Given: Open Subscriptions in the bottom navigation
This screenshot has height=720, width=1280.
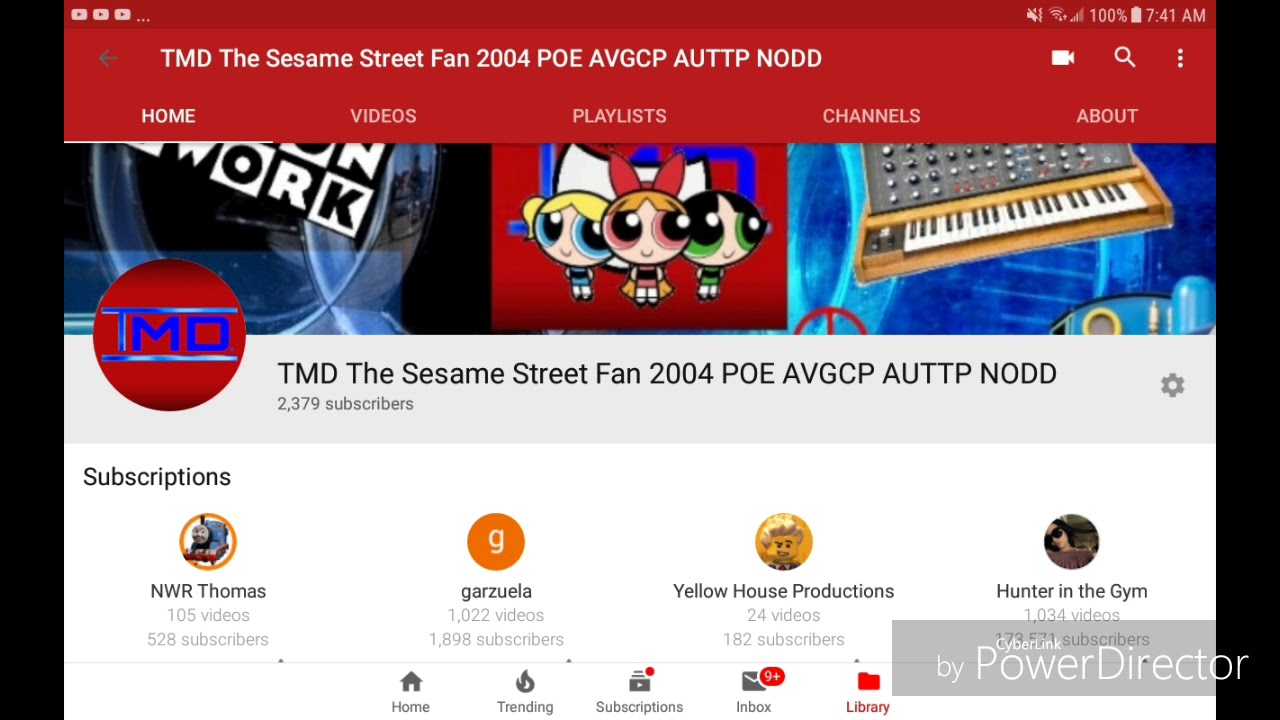Looking at the screenshot, I should [640, 692].
